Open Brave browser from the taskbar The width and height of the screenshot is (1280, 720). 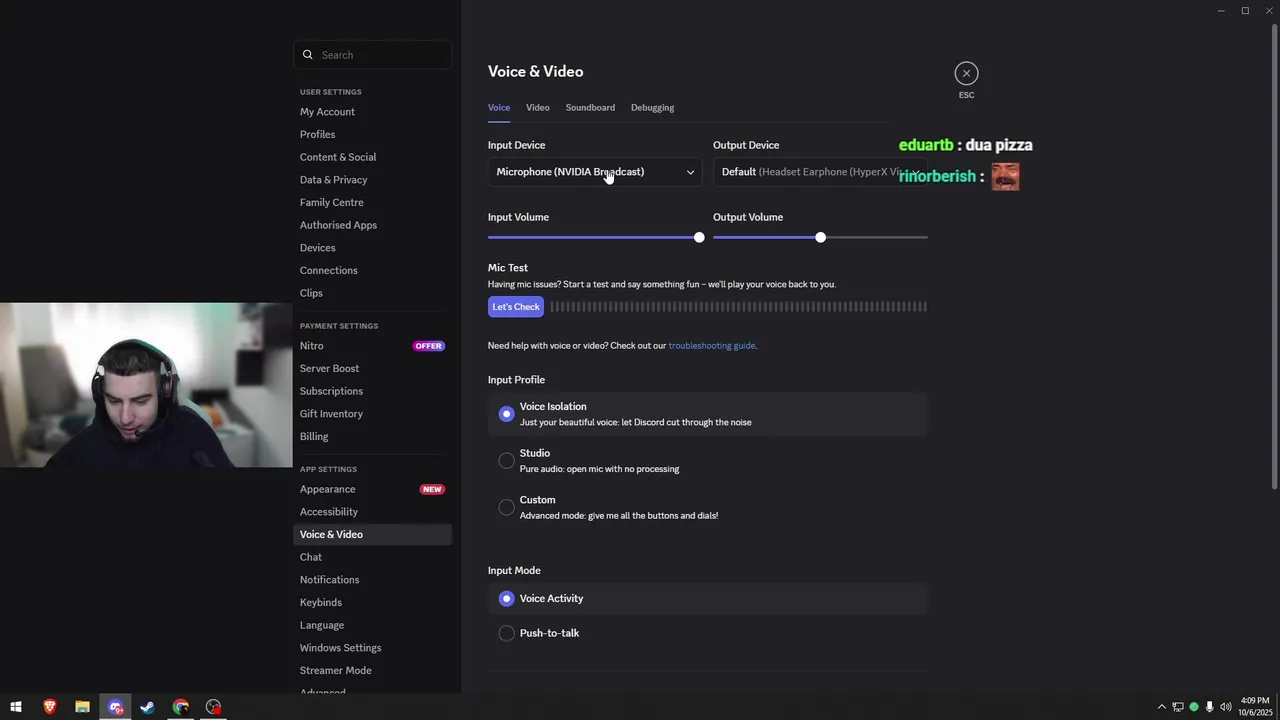click(x=50, y=707)
